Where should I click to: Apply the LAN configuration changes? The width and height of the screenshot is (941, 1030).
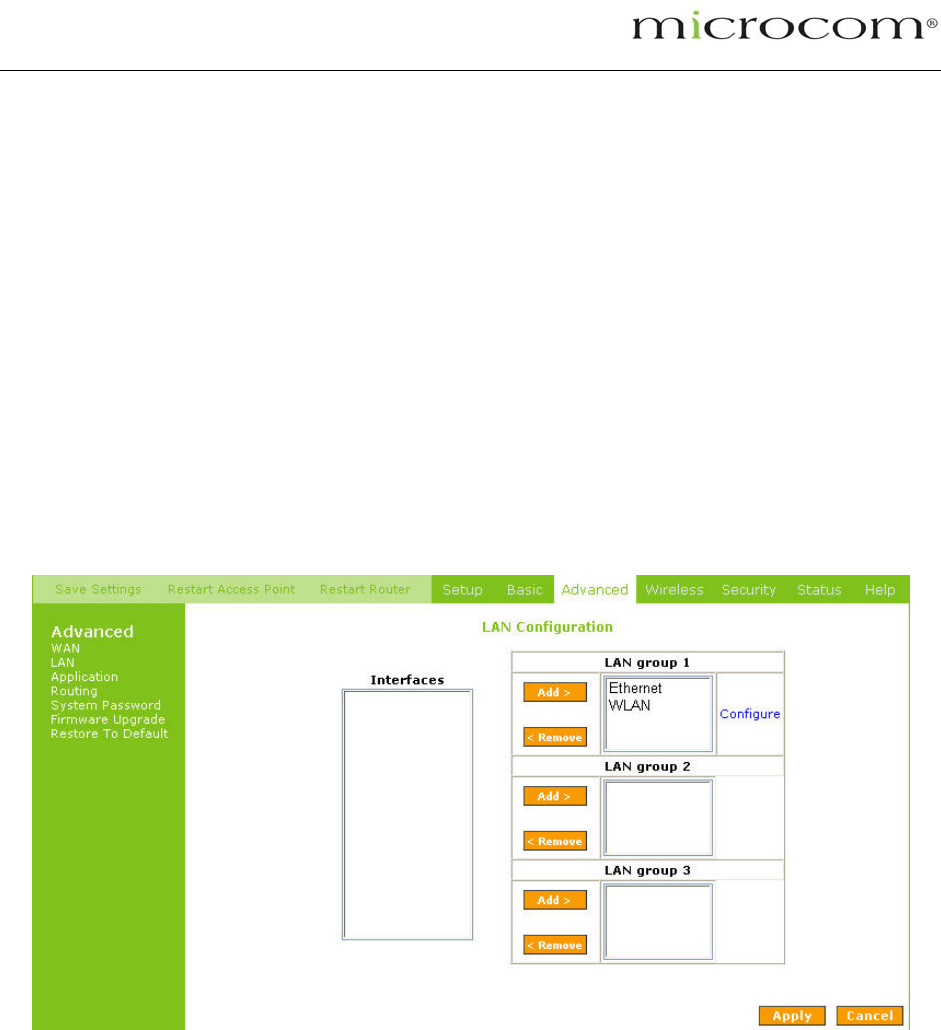[792, 1016]
